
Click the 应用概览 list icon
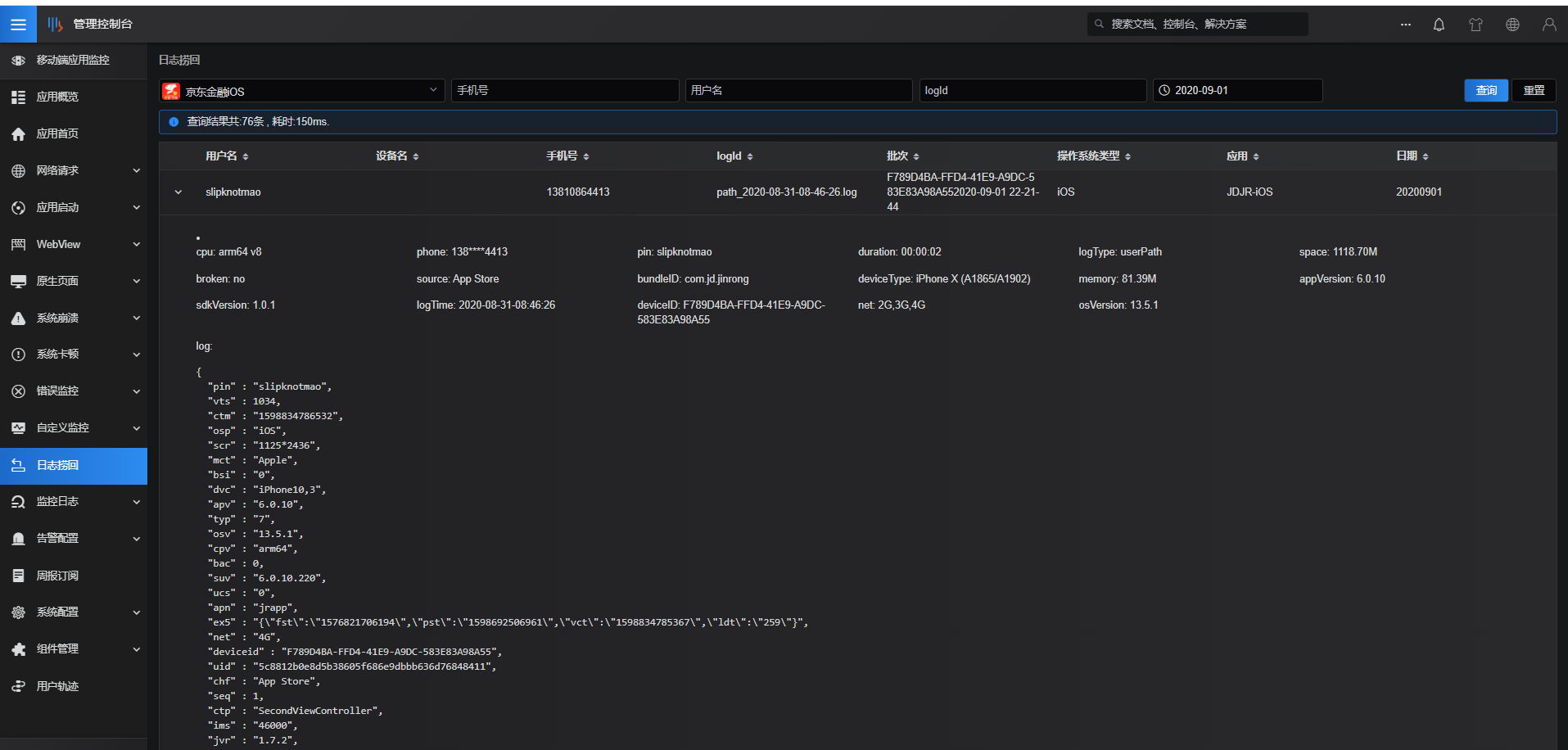[x=18, y=97]
